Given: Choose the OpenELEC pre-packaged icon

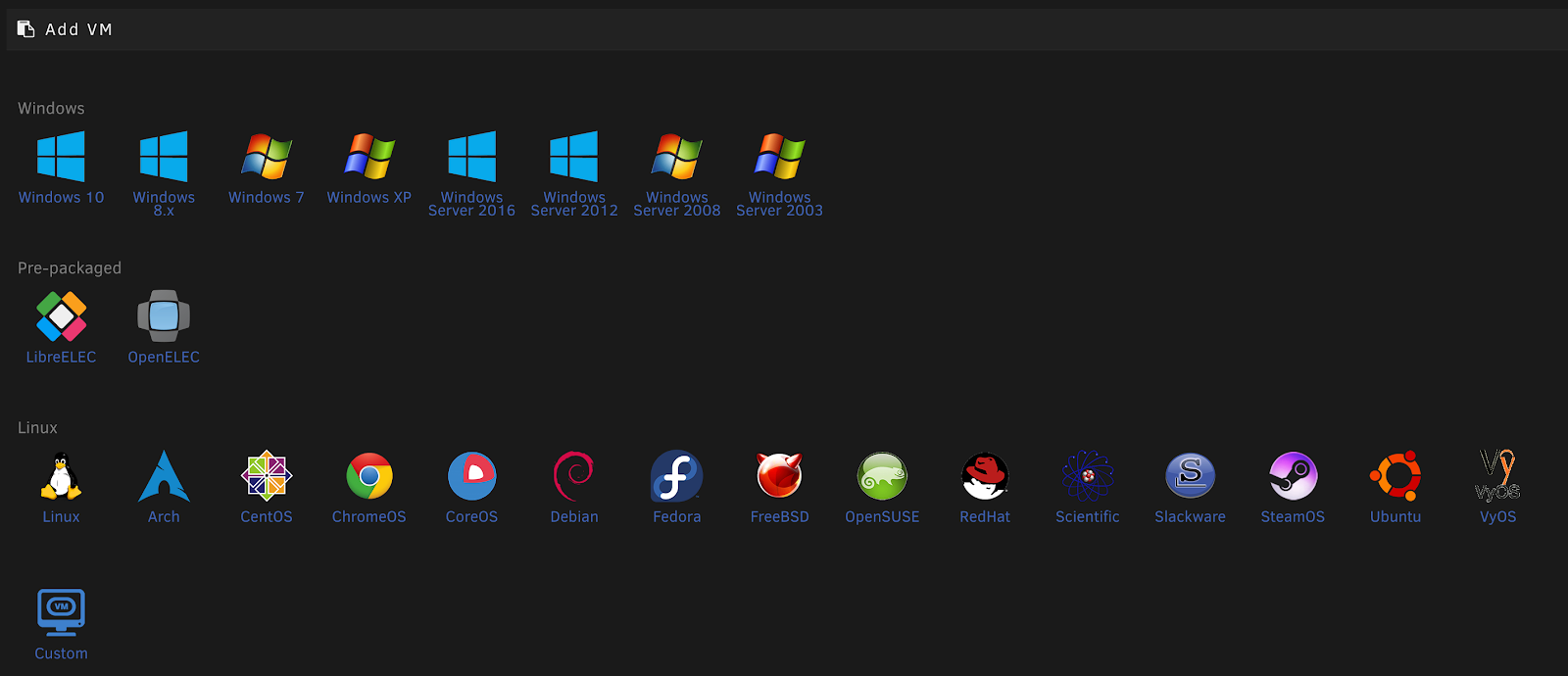Looking at the screenshot, I should pyautogui.click(x=164, y=316).
